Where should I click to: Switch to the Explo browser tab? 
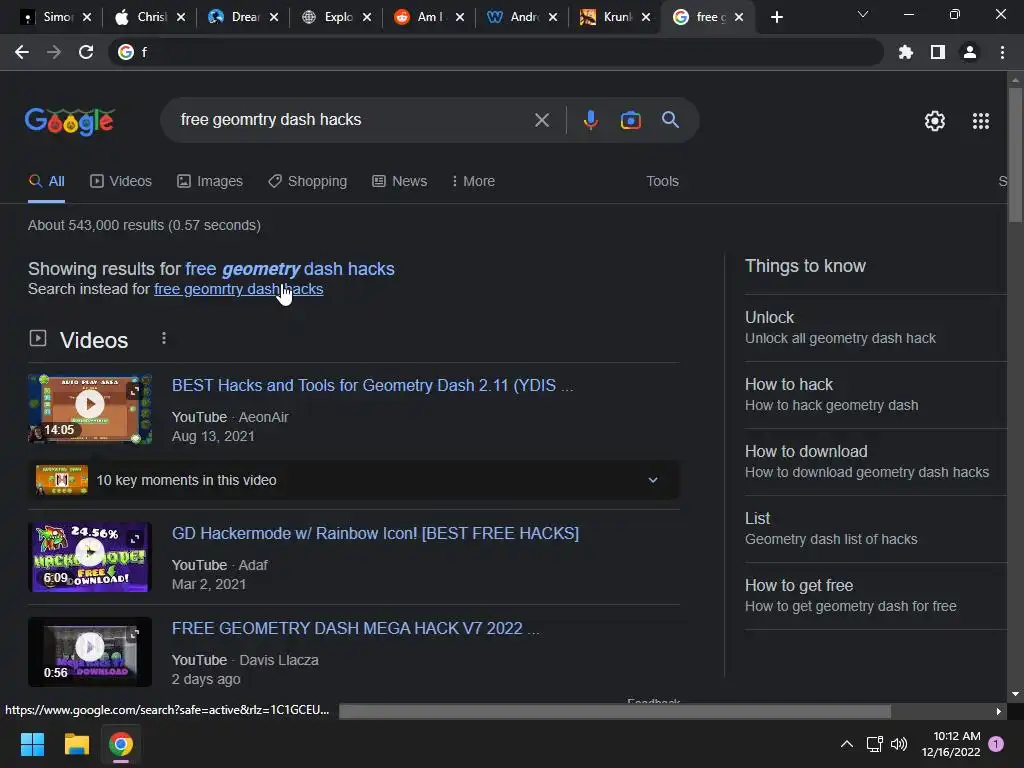click(335, 17)
